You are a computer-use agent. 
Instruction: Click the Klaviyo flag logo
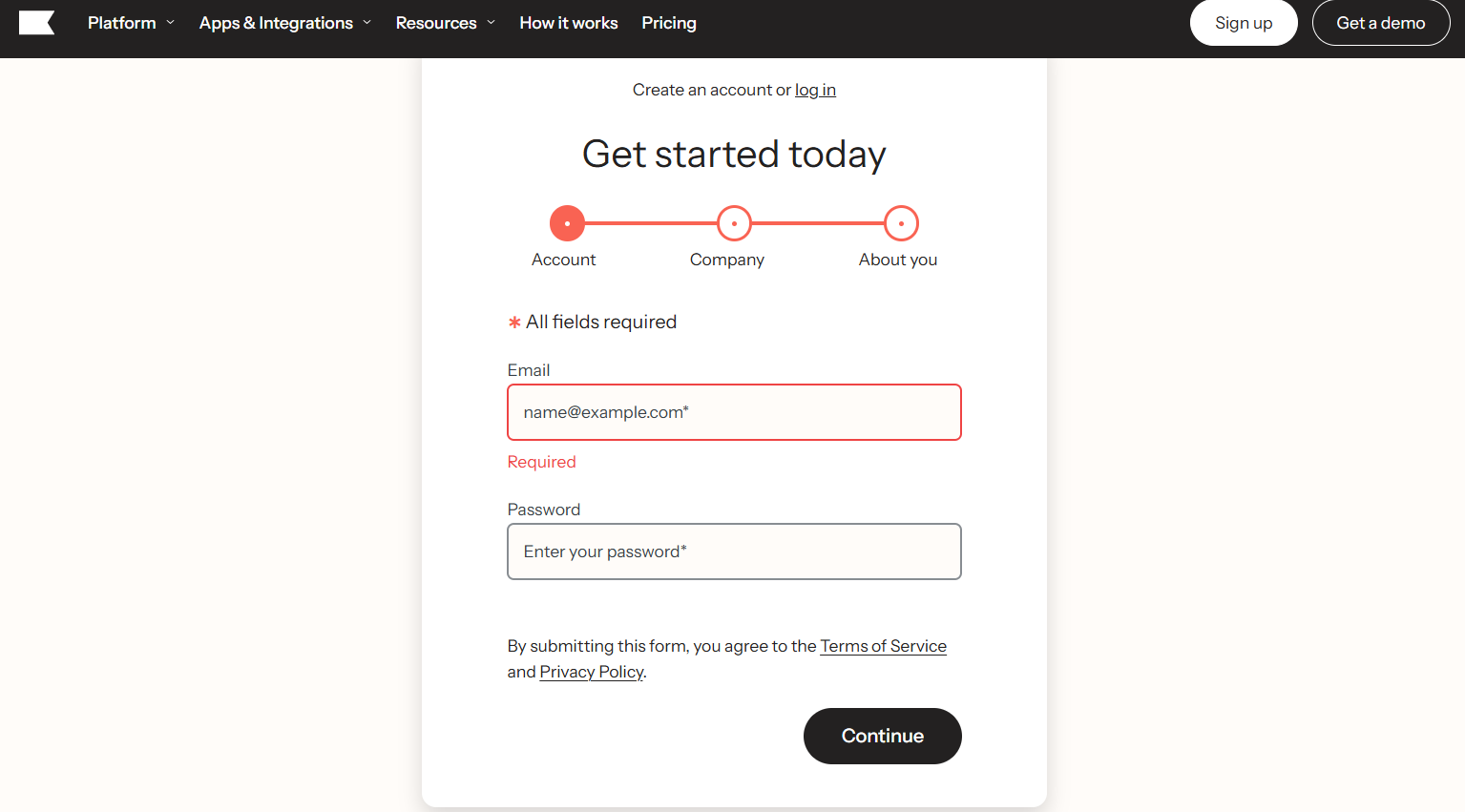coord(36,23)
